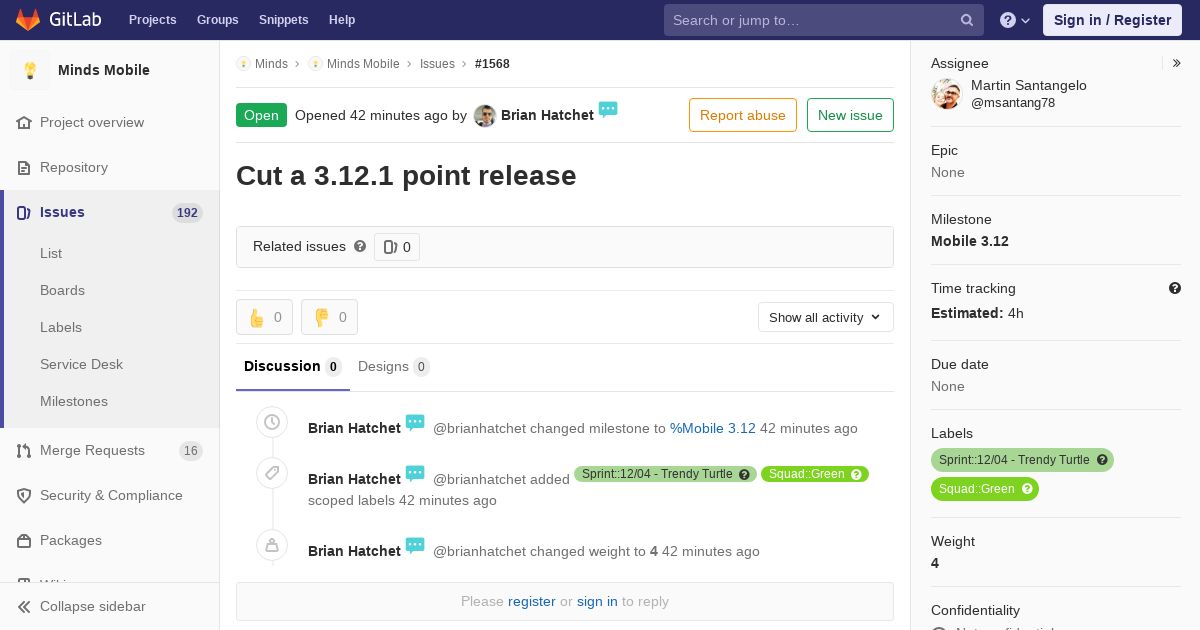Screen dimensions: 1200x630
Task: Click New issue button
Action: (x=850, y=115)
